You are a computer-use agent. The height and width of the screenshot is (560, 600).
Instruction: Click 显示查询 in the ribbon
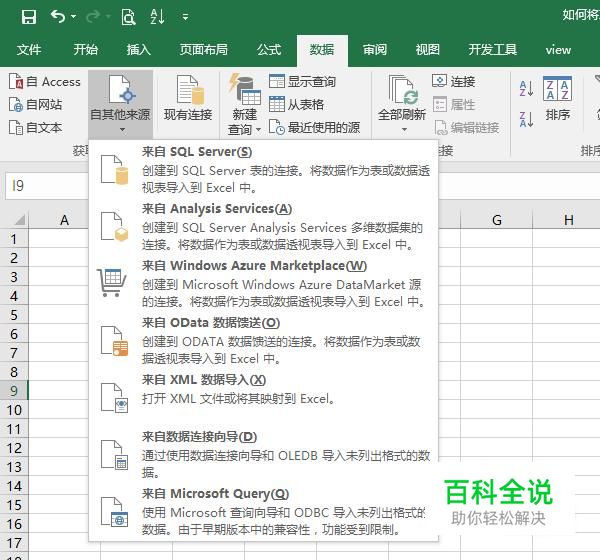click(302, 82)
